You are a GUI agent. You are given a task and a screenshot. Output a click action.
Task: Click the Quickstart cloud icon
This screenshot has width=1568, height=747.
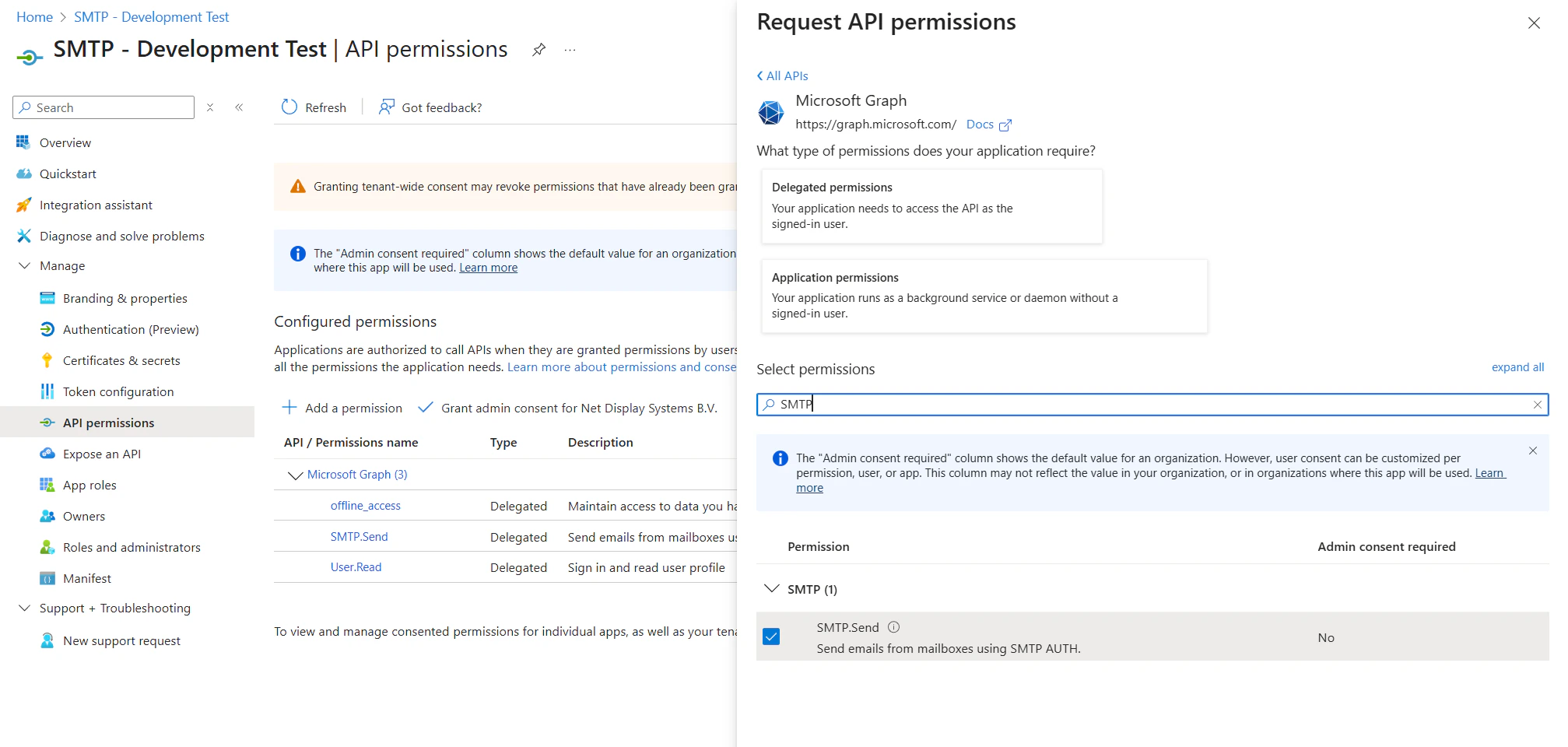click(x=23, y=174)
